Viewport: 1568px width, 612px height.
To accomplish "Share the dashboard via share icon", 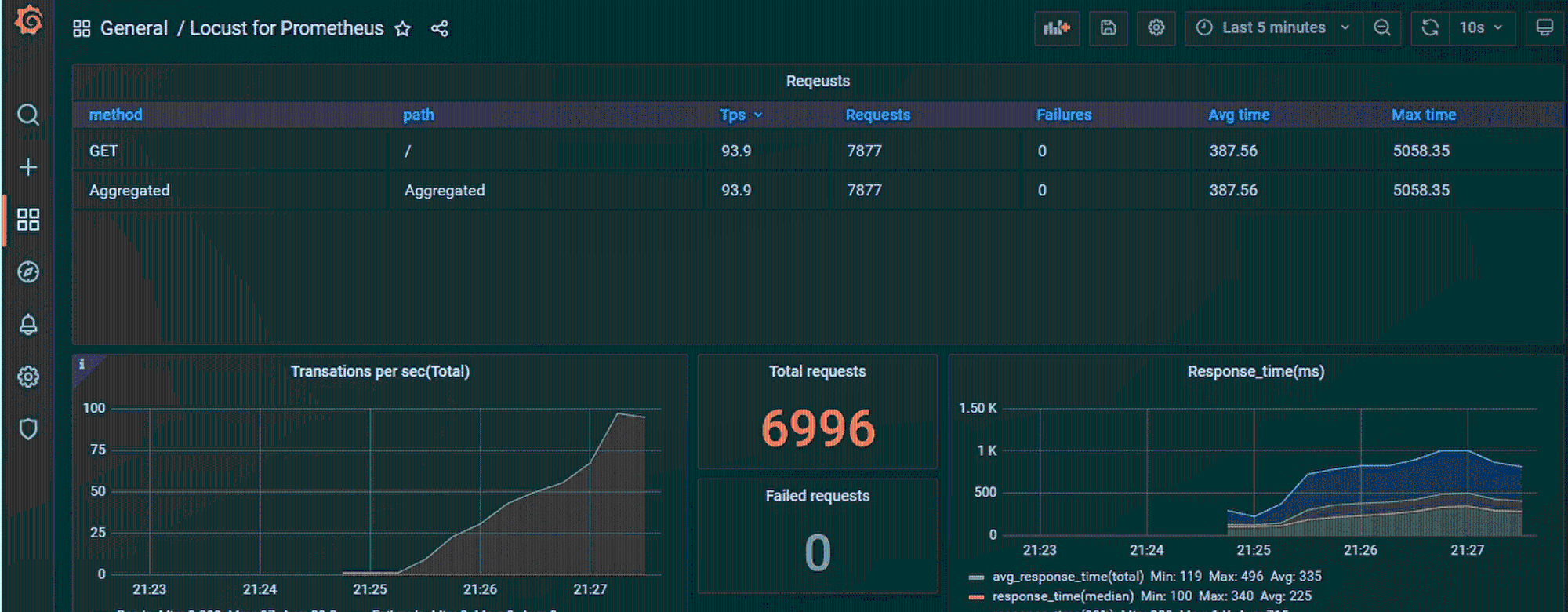I will (439, 29).
